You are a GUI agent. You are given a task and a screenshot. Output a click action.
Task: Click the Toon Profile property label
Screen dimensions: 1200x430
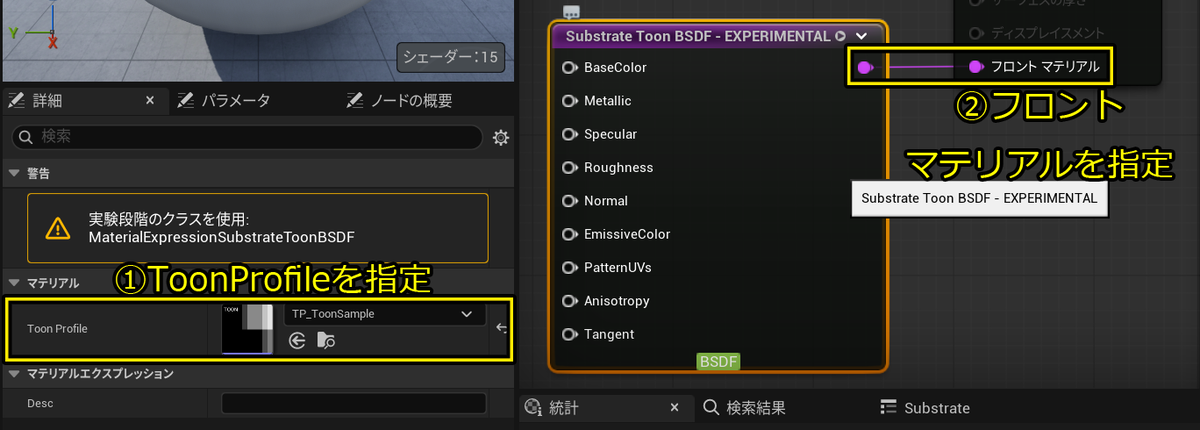pos(57,328)
